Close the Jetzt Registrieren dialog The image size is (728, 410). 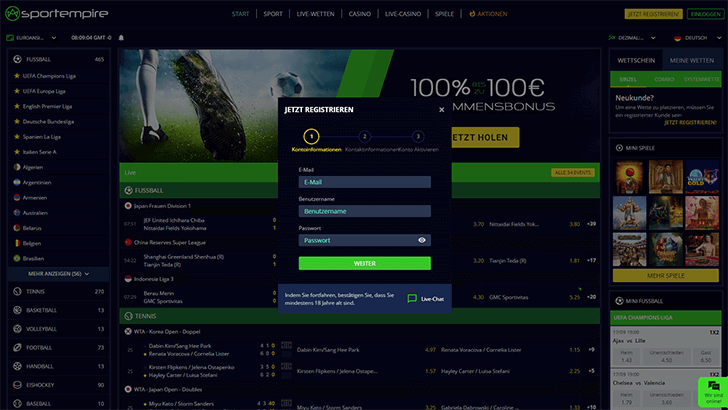coord(442,110)
